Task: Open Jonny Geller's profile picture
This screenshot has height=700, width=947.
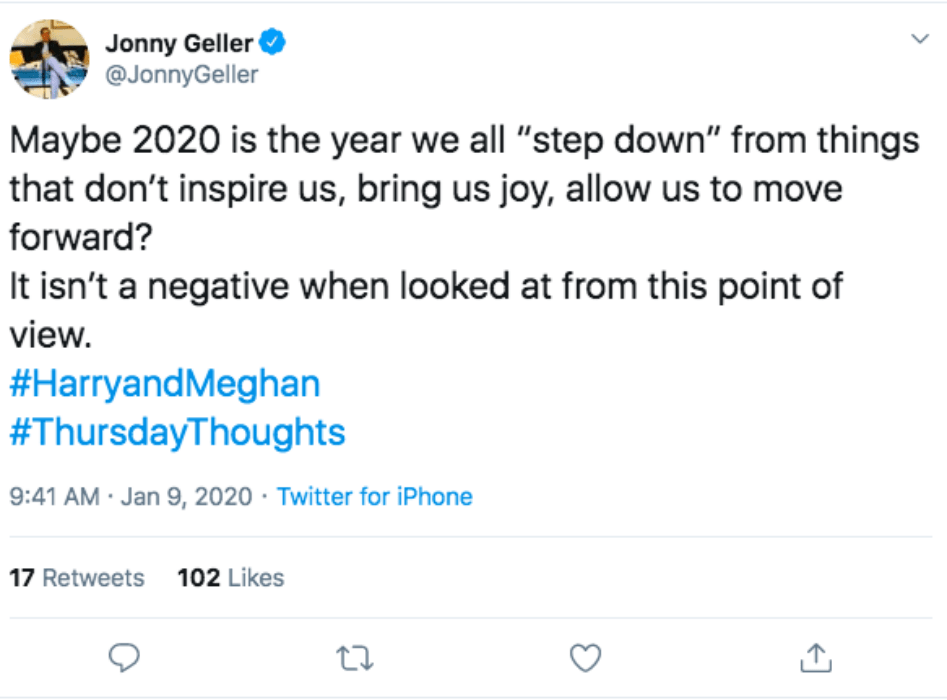Action: point(49,59)
